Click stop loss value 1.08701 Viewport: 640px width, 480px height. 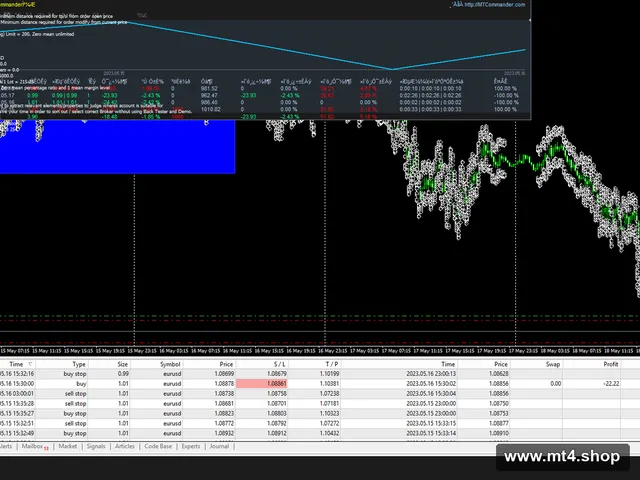[277, 404]
